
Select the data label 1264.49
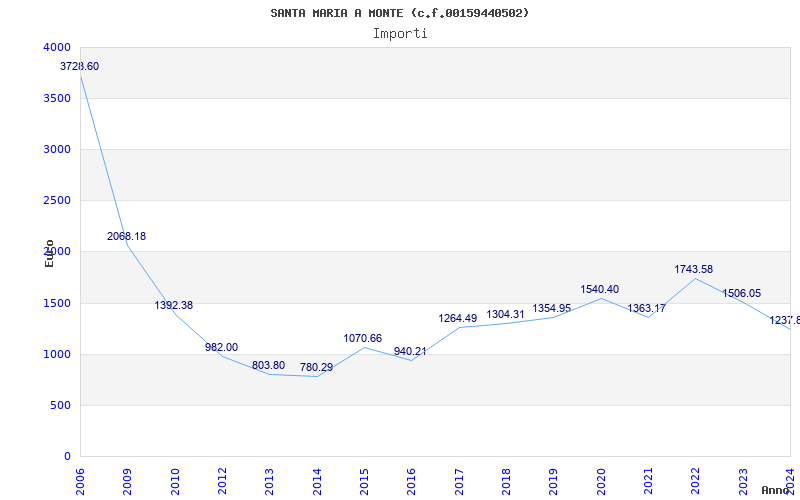pyautogui.click(x=458, y=318)
